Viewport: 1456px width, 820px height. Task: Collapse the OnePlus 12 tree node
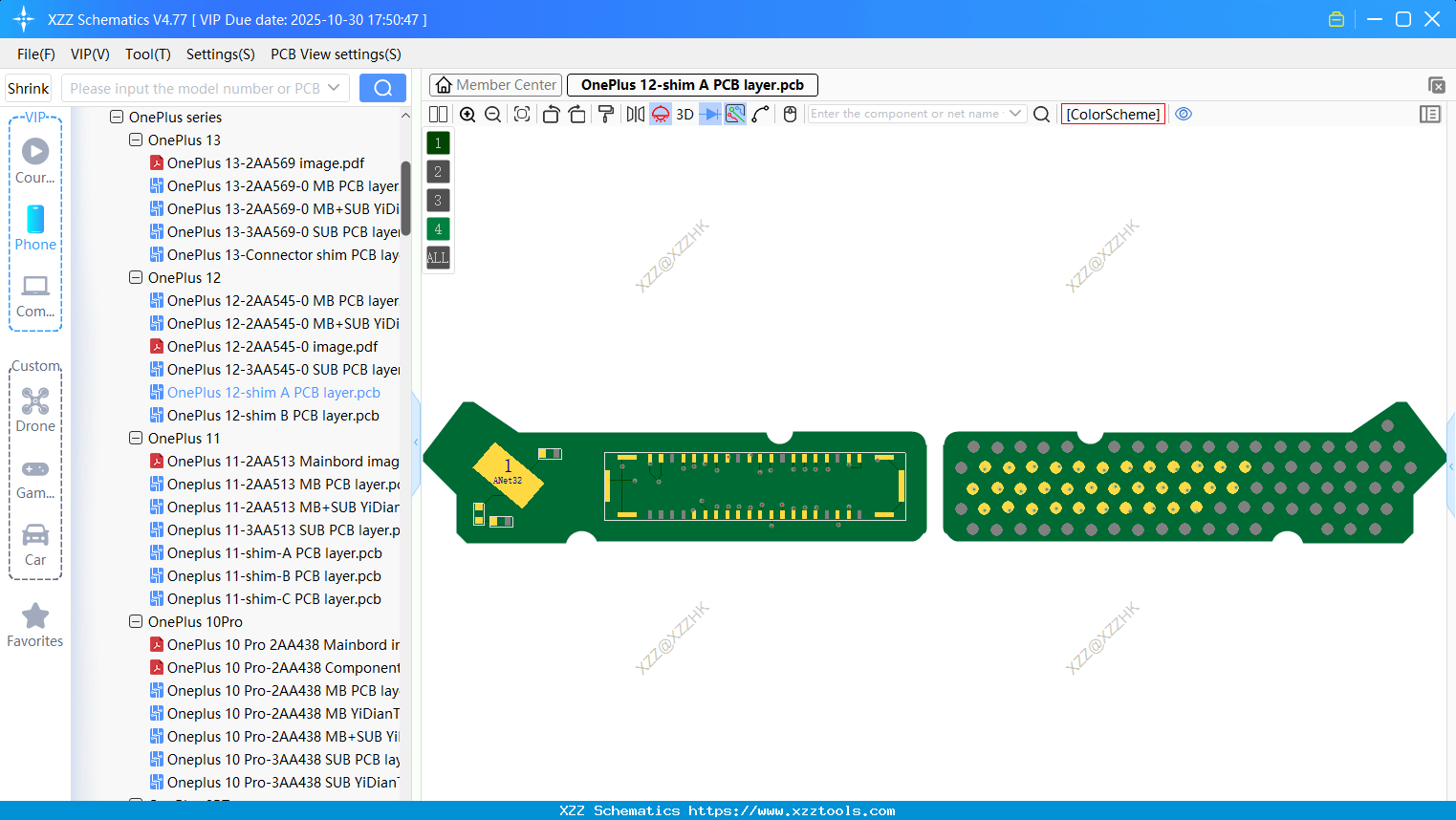[135, 277]
